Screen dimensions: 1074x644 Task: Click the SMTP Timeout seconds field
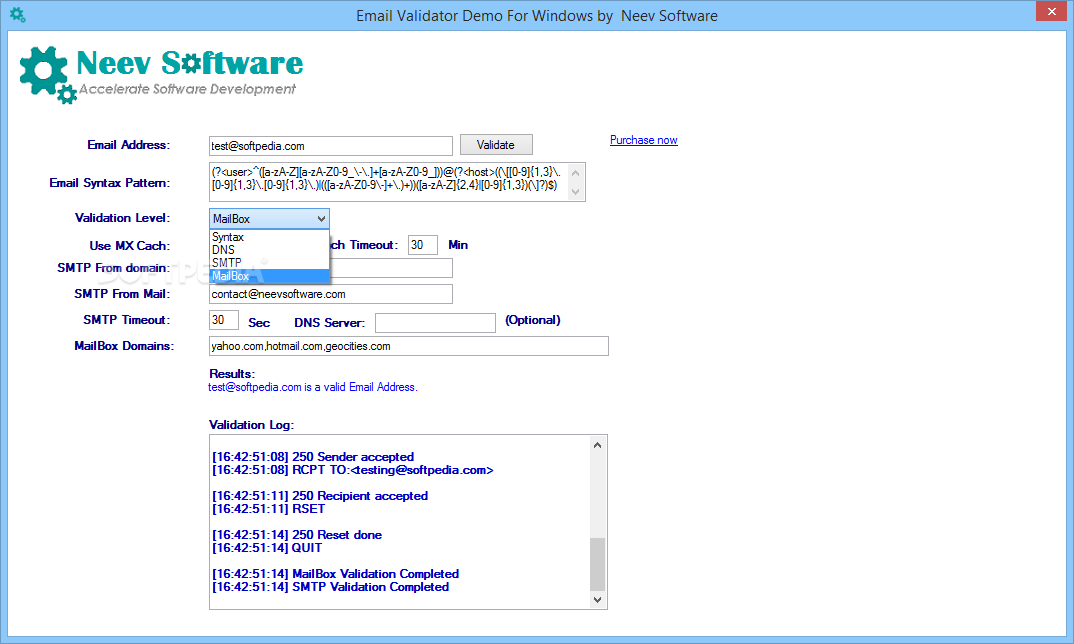[224, 320]
